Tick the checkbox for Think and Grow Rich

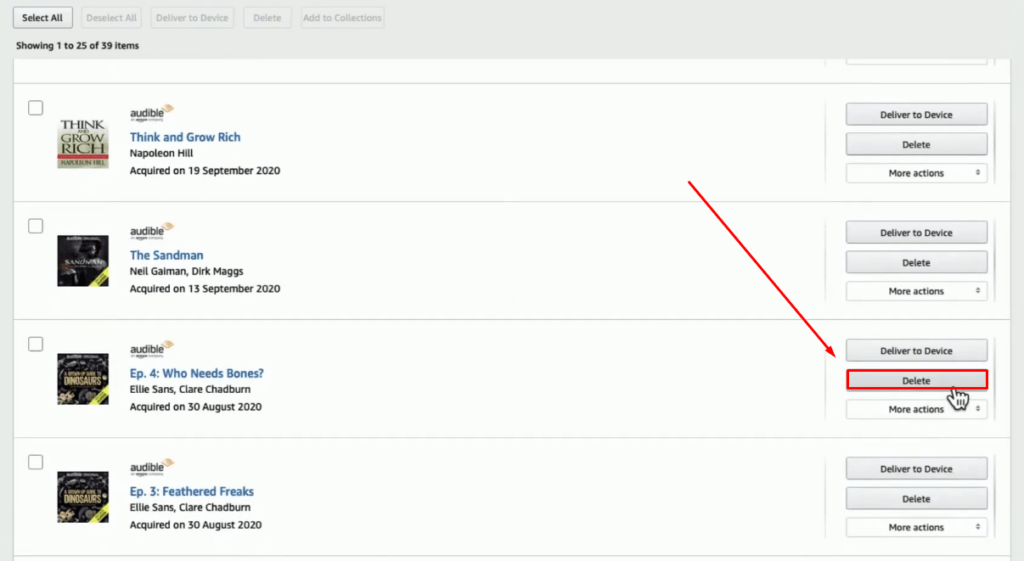tap(36, 108)
